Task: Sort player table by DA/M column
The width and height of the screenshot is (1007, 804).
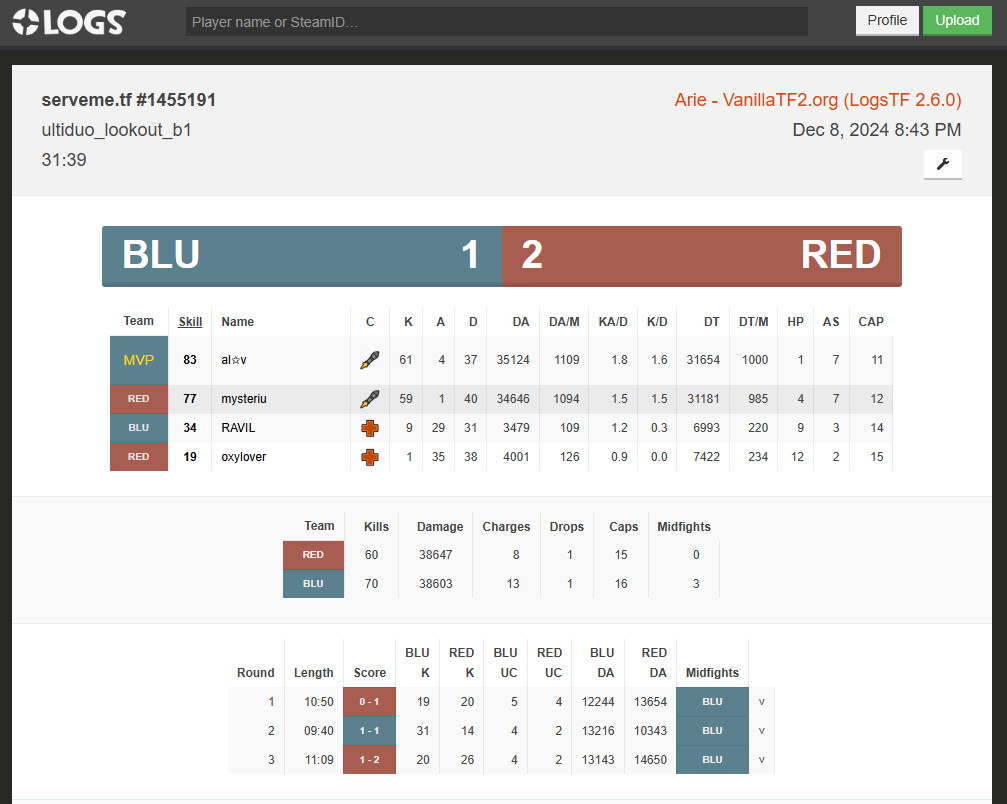Action: pyautogui.click(x=564, y=322)
